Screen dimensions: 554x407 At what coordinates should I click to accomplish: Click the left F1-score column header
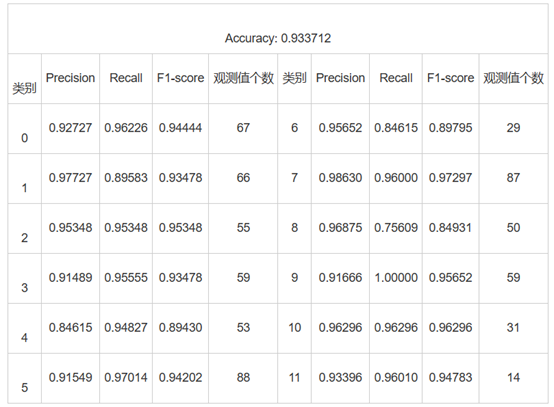(181, 78)
